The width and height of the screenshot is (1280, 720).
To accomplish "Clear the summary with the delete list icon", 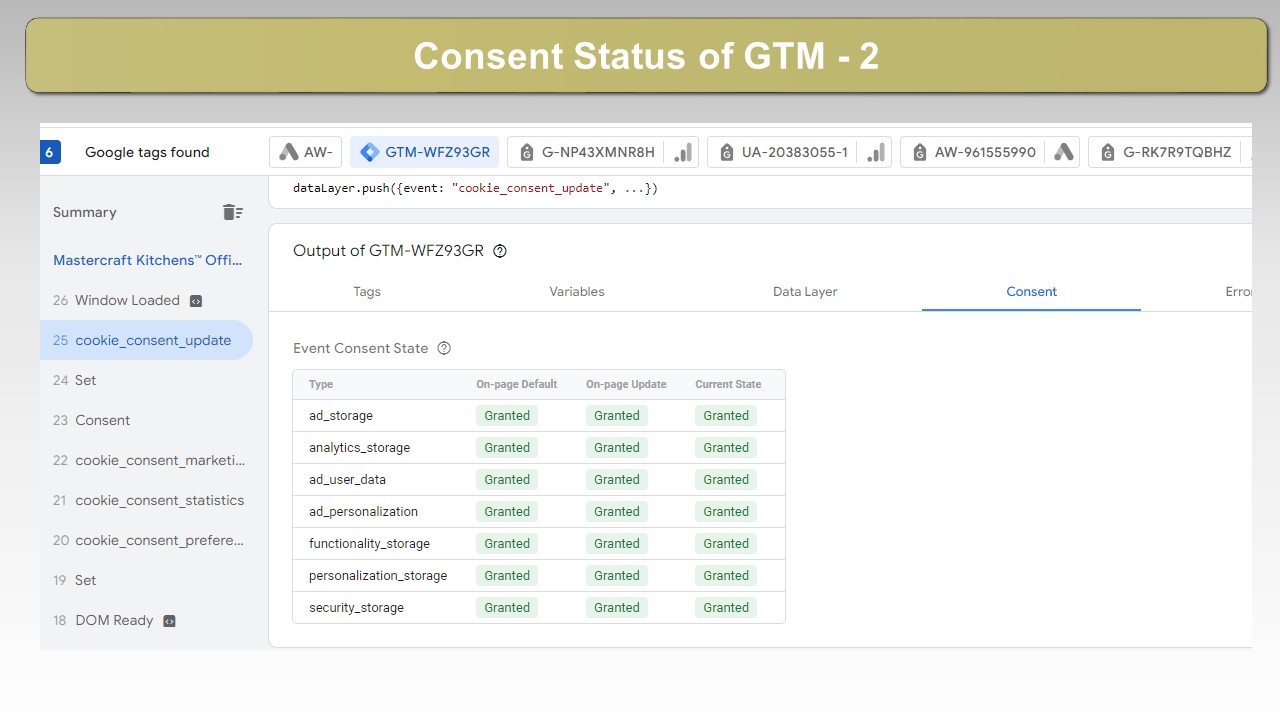I will (x=232, y=212).
